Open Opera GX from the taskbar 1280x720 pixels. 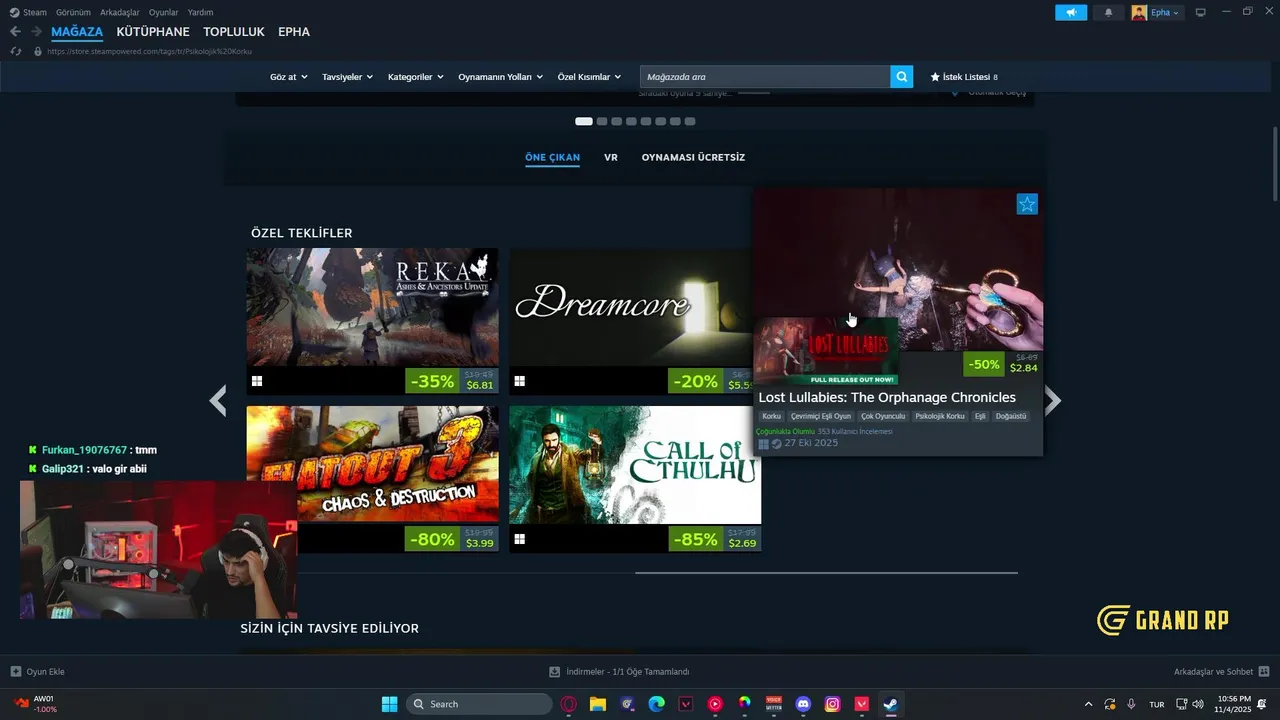click(x=569, y=704)
